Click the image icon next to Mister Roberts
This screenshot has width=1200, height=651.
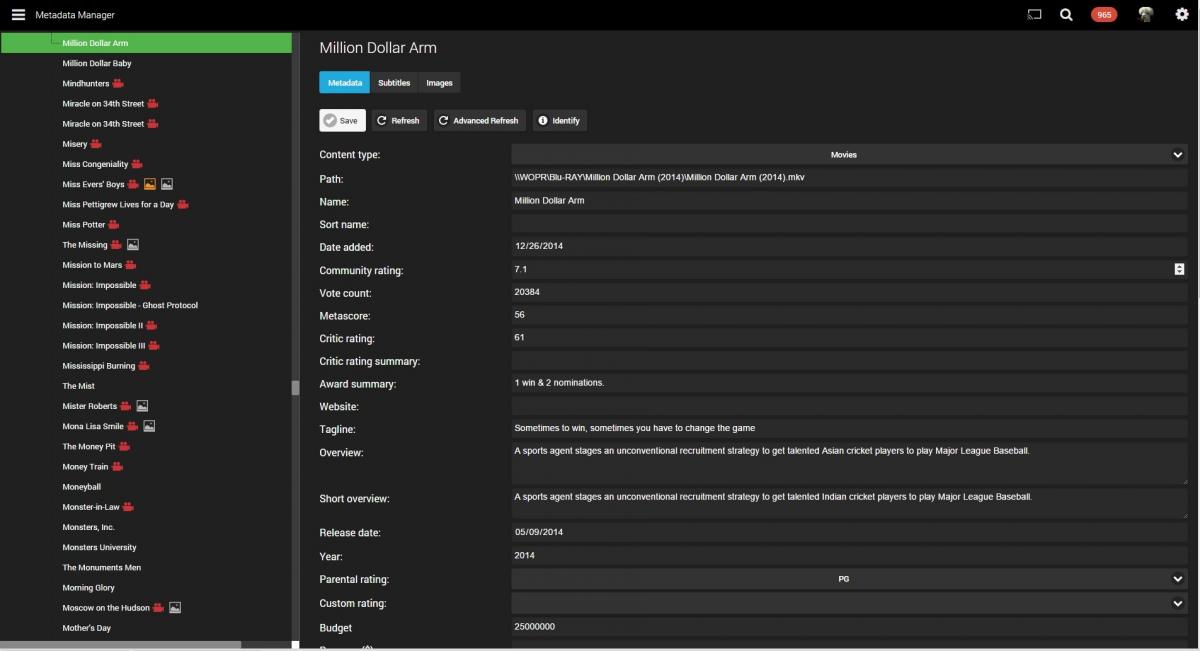142,406
